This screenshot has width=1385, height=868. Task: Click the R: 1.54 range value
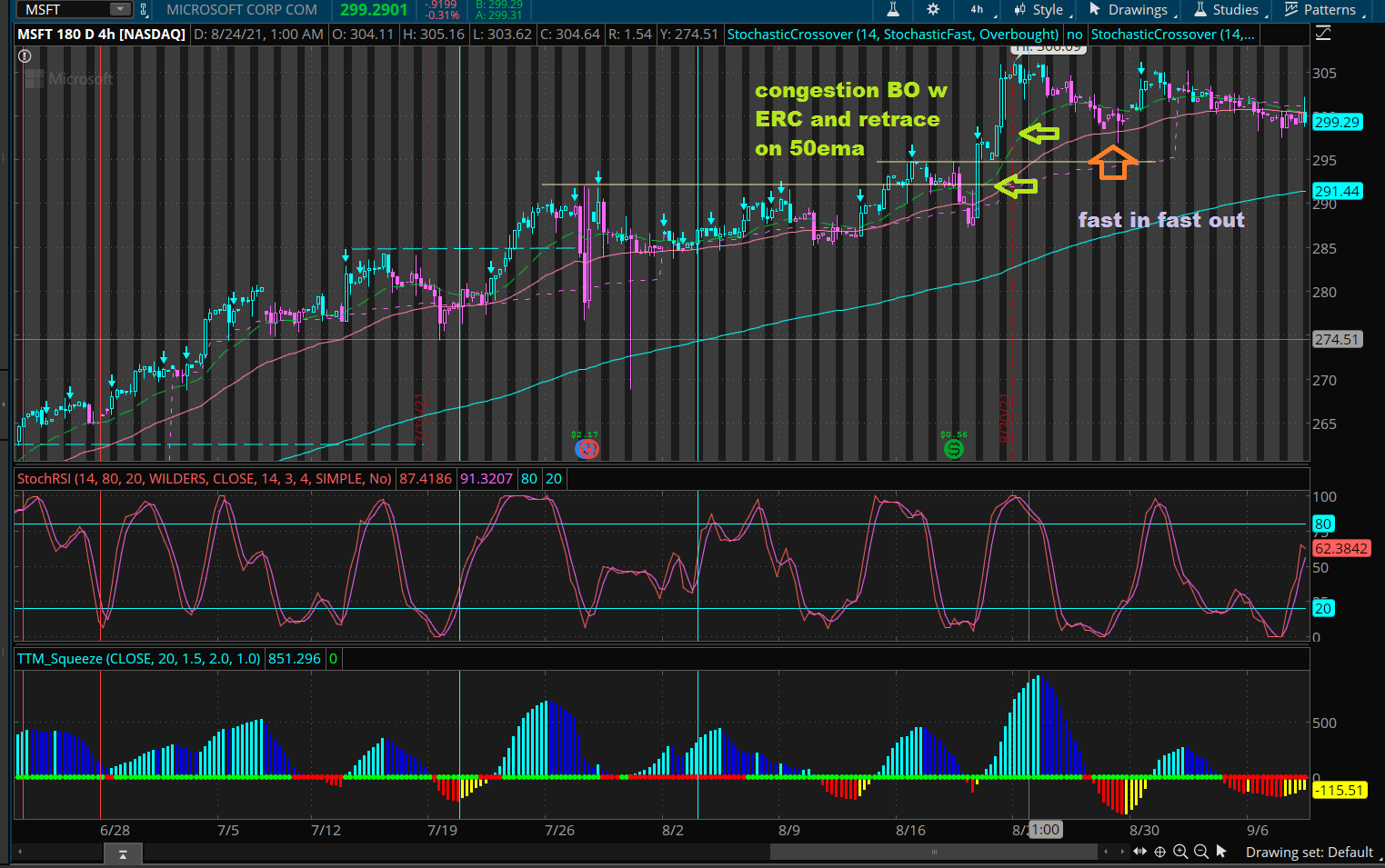(630, 34)
